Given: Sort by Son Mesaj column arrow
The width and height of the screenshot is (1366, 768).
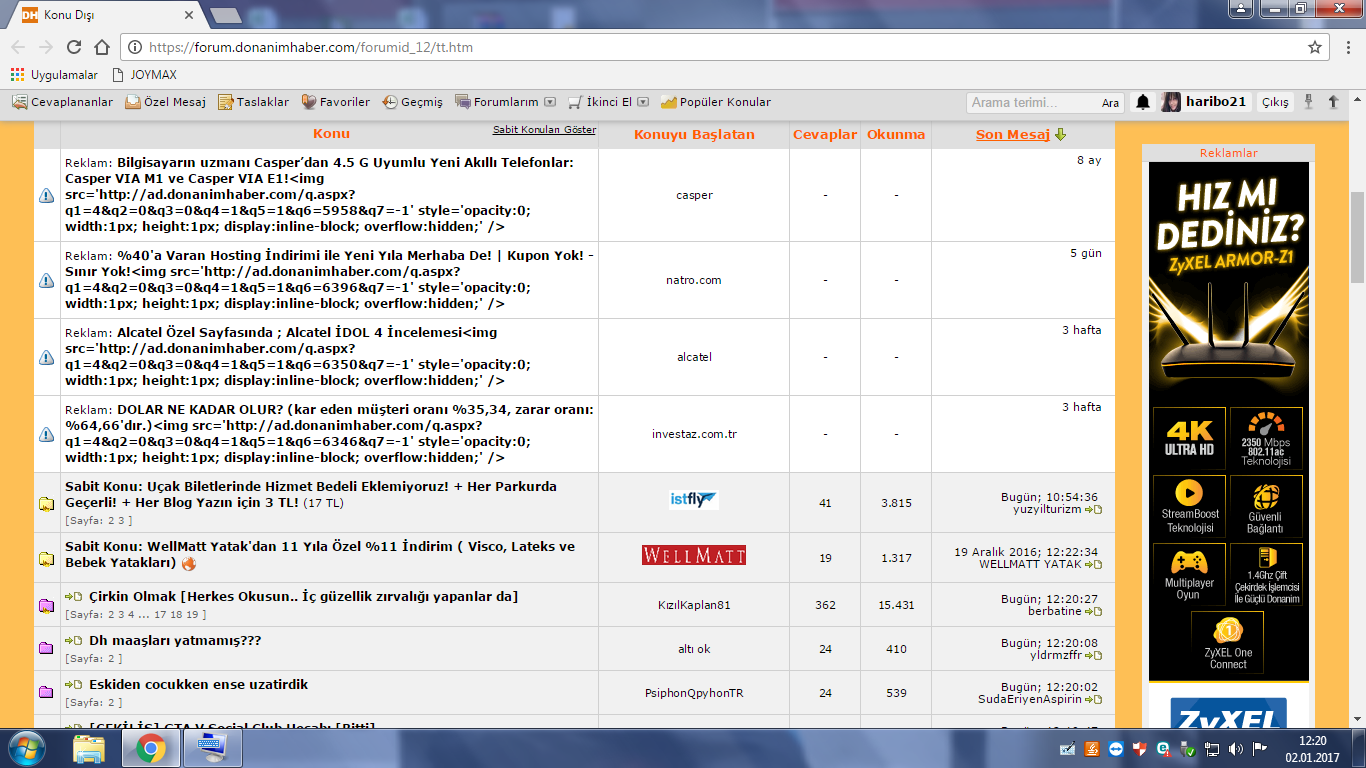Looking at the screenshot, I should [x=1061, y=135].
